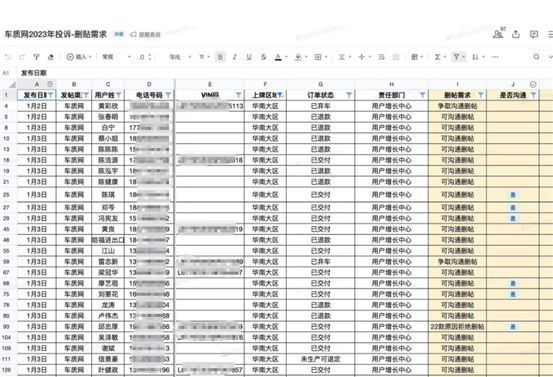This screenshot has height=377, width=553.
Task: Click the redo arrow icon
Action: pos(22,57)
